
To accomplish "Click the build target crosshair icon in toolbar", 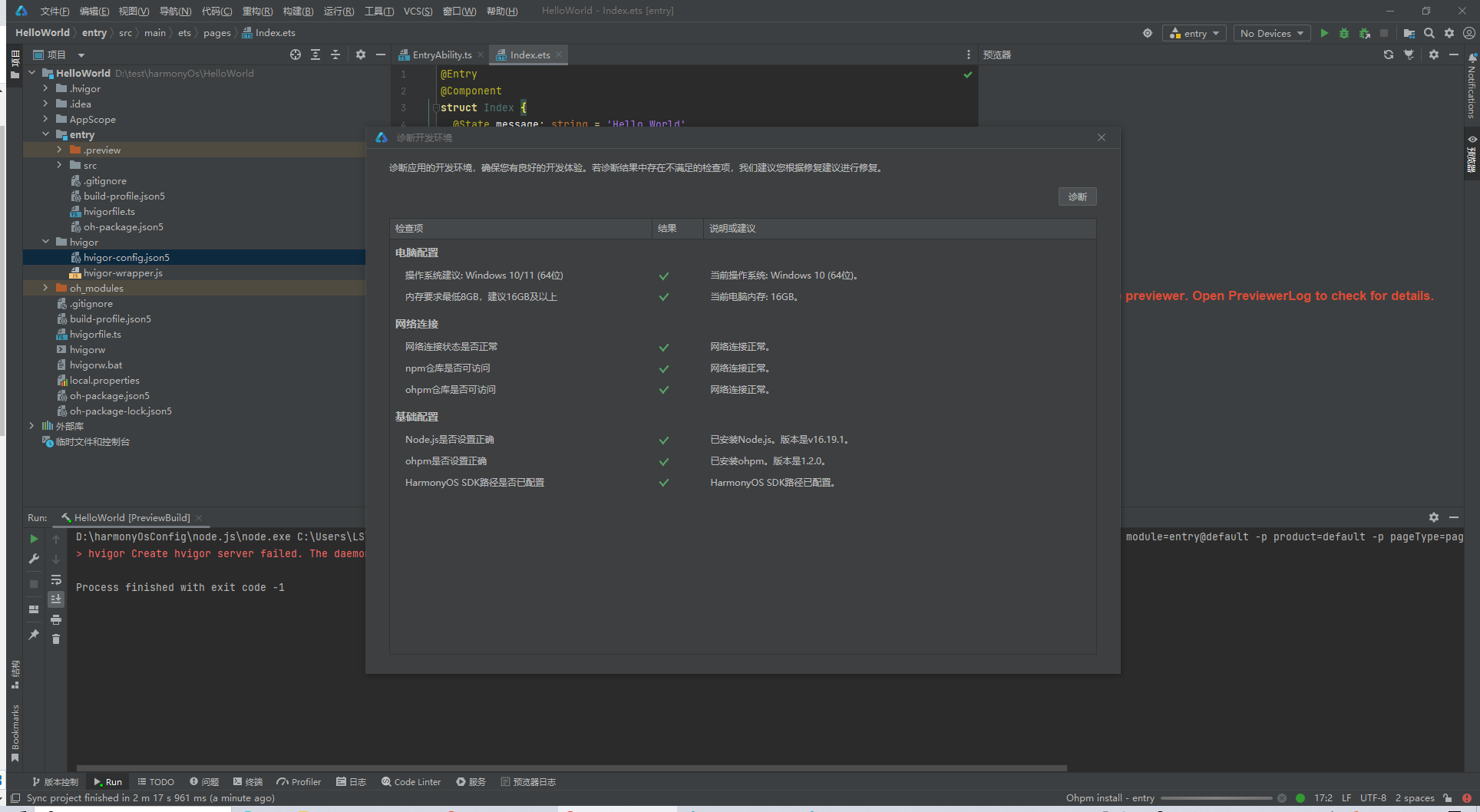I will tap(1148, 33).
